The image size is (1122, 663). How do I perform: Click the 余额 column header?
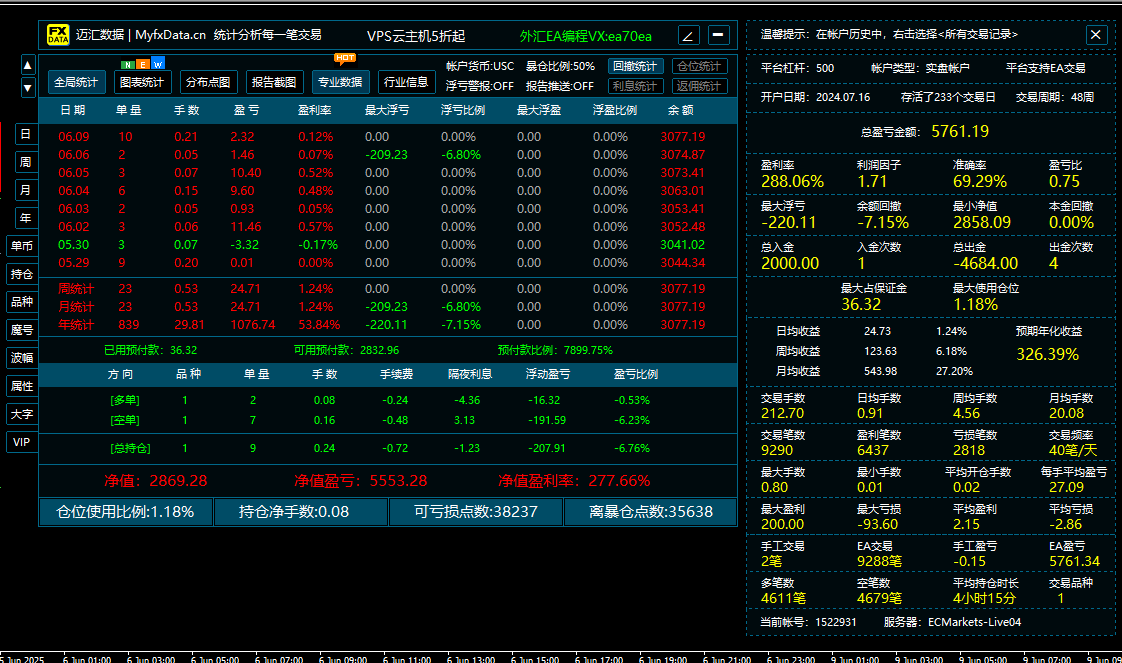tap(680, 110)
